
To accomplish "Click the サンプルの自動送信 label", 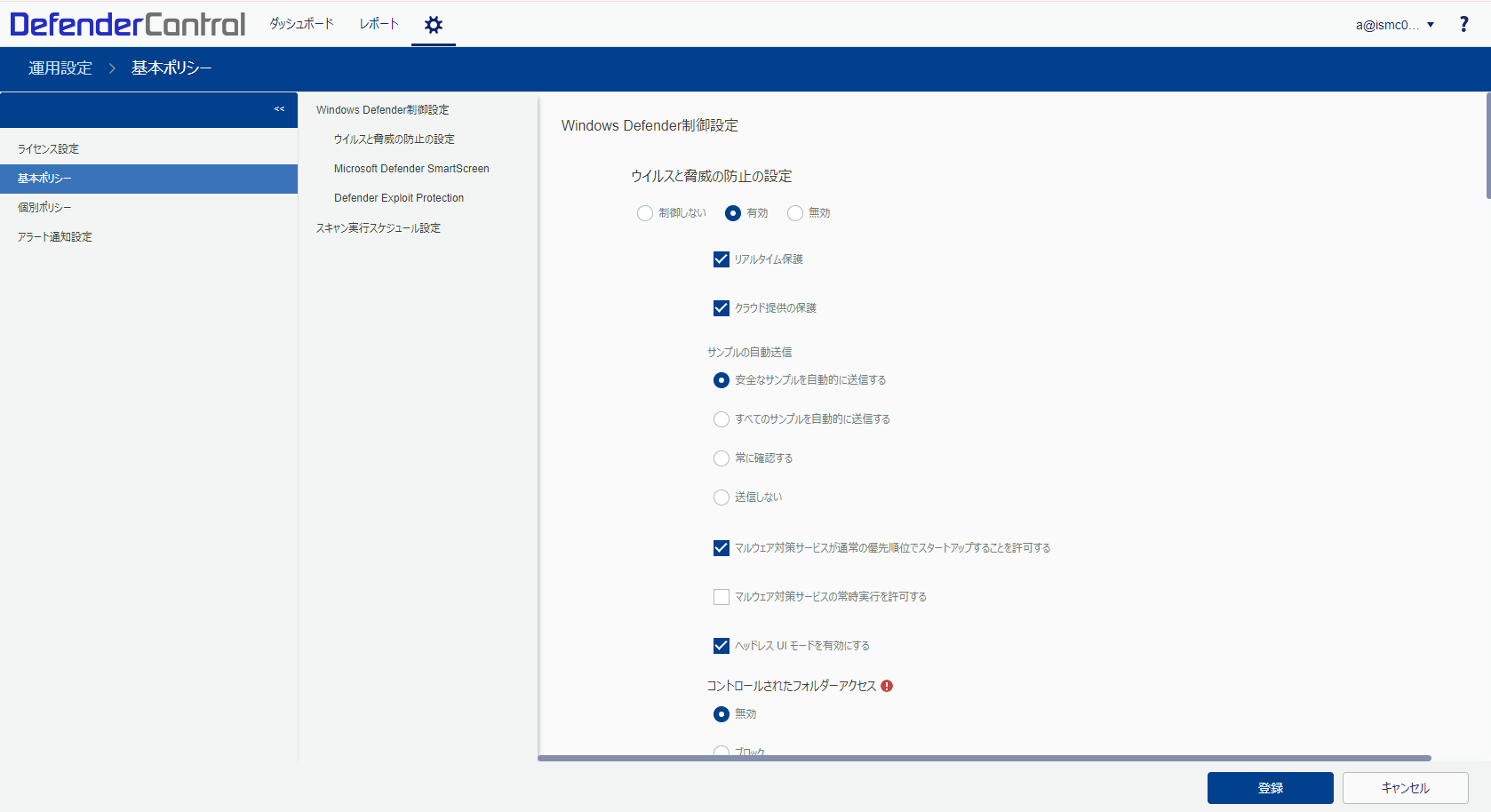I will (x=750, y=353).
